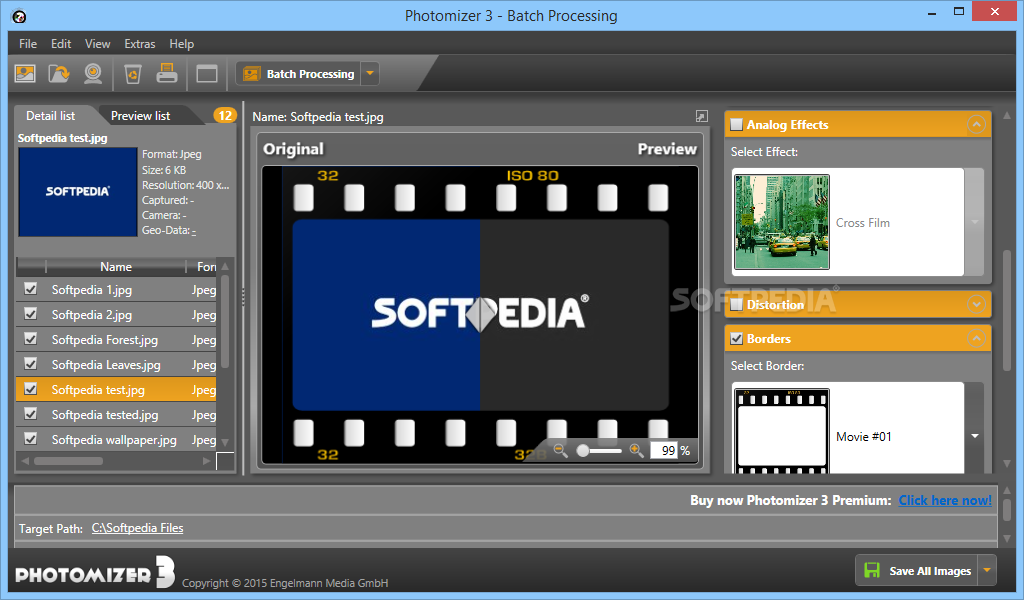Collapse the Analog Effects panel chevron

pos(976,124)
